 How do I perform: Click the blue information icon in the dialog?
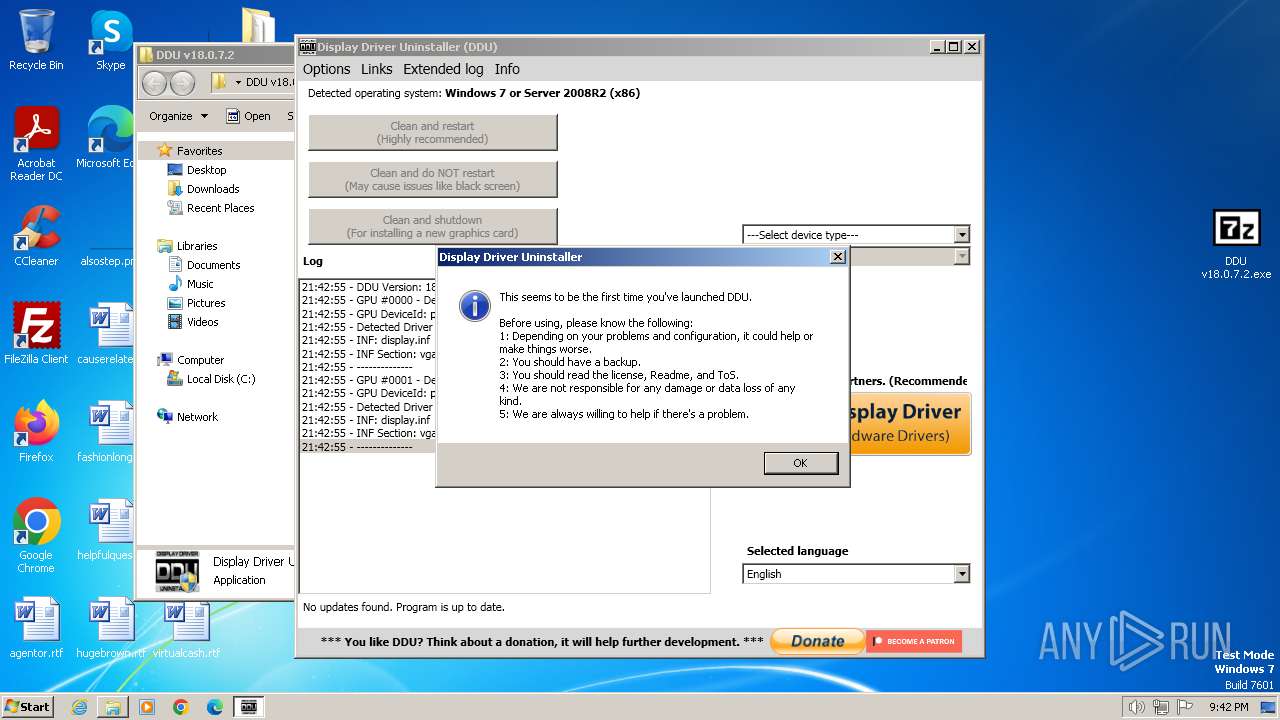tap(474, 305)
